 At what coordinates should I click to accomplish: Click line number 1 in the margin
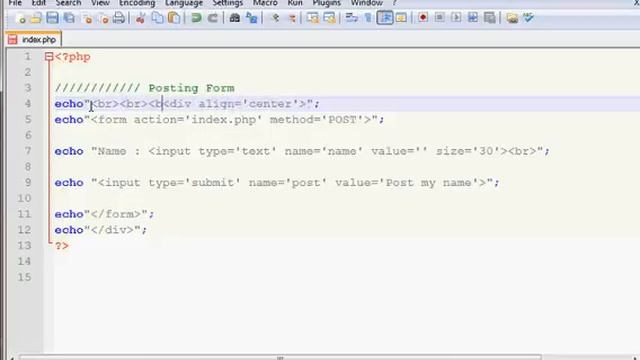[x=27, y=56]
